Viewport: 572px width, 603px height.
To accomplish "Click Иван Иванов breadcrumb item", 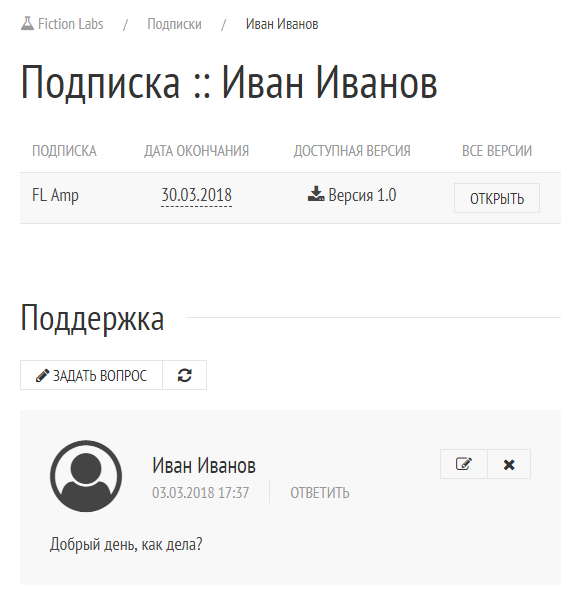I will click(x=282, y=24).
